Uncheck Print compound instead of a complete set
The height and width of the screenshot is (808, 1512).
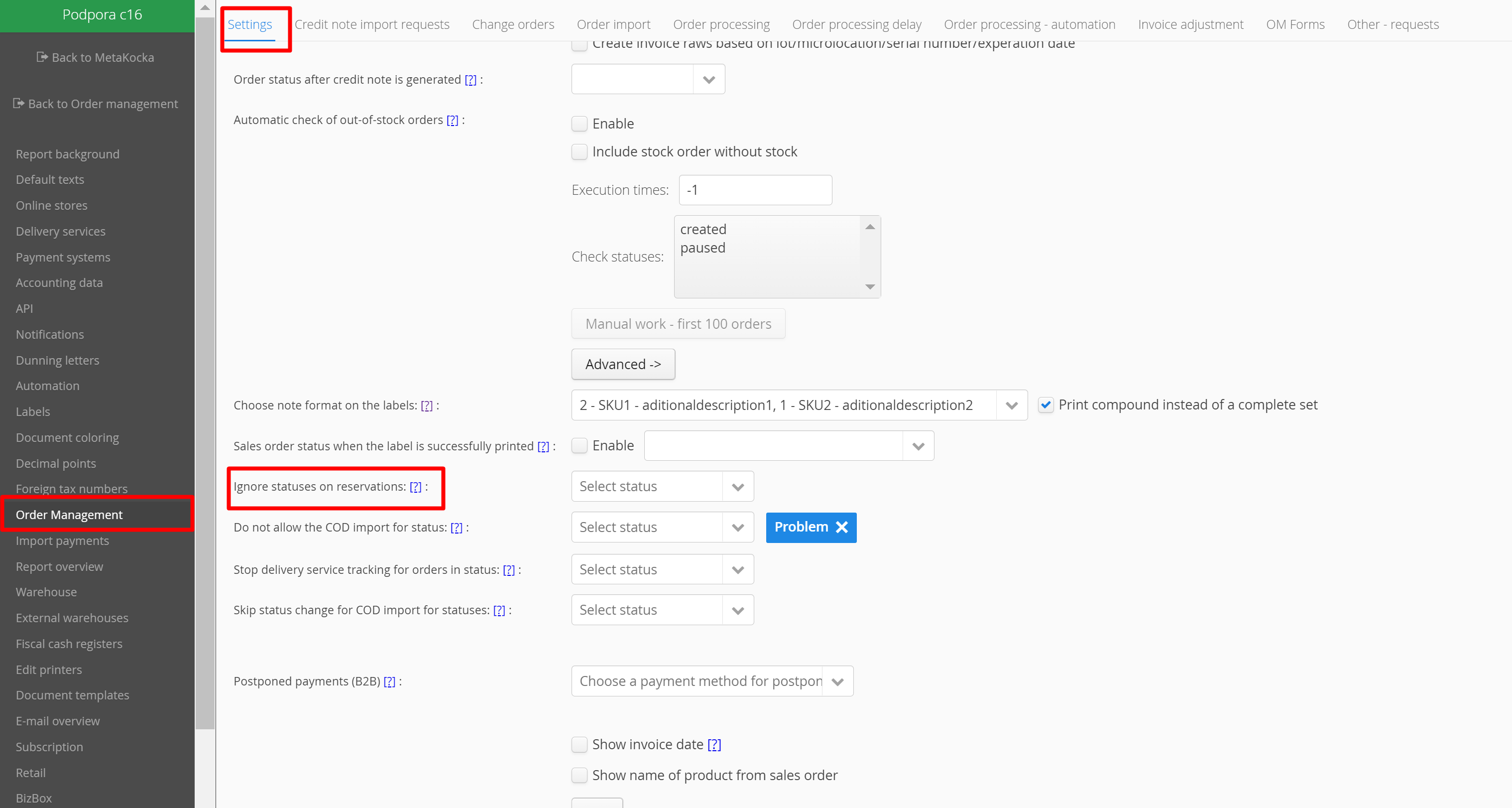[1046, 405]
